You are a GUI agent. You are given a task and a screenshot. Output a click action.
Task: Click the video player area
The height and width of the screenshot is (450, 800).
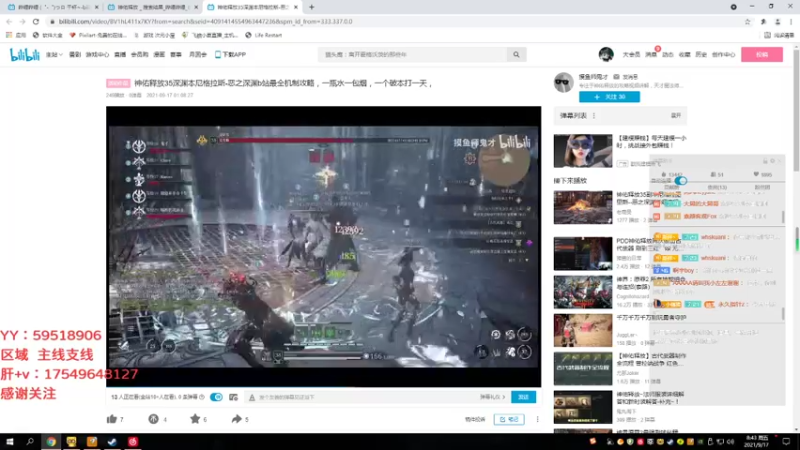[x=323, y=246]
